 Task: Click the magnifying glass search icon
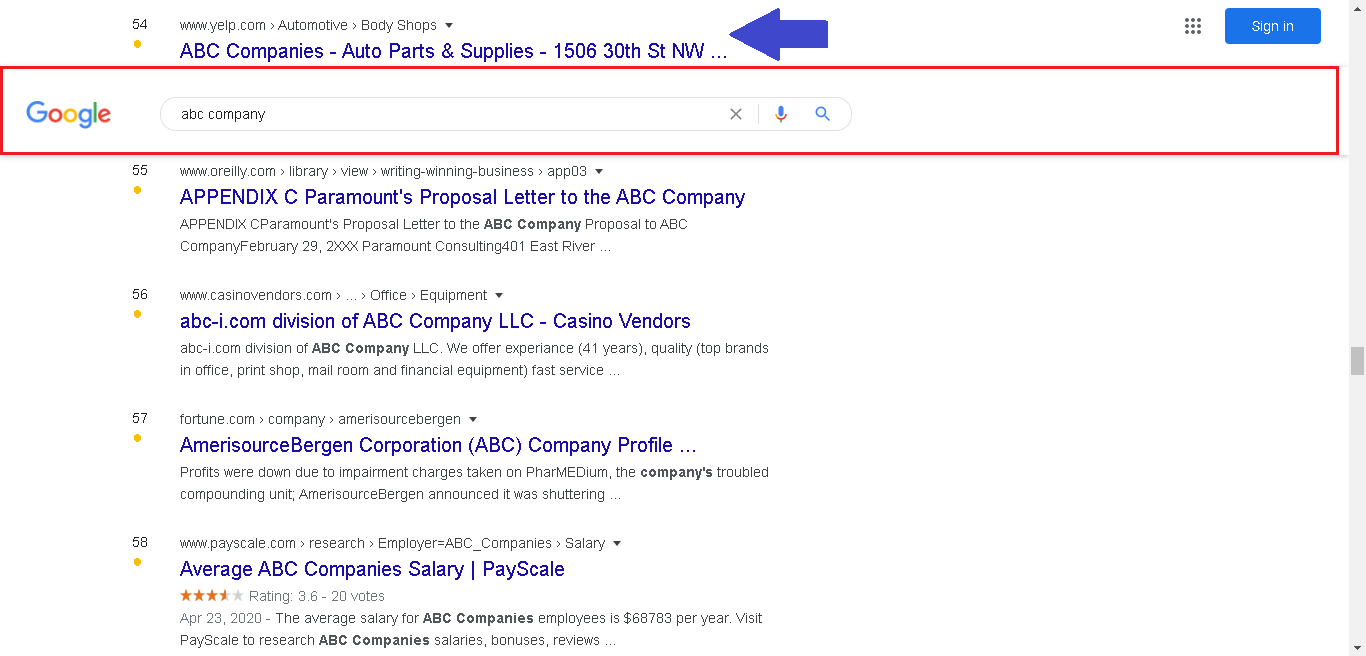coord(823,114)
